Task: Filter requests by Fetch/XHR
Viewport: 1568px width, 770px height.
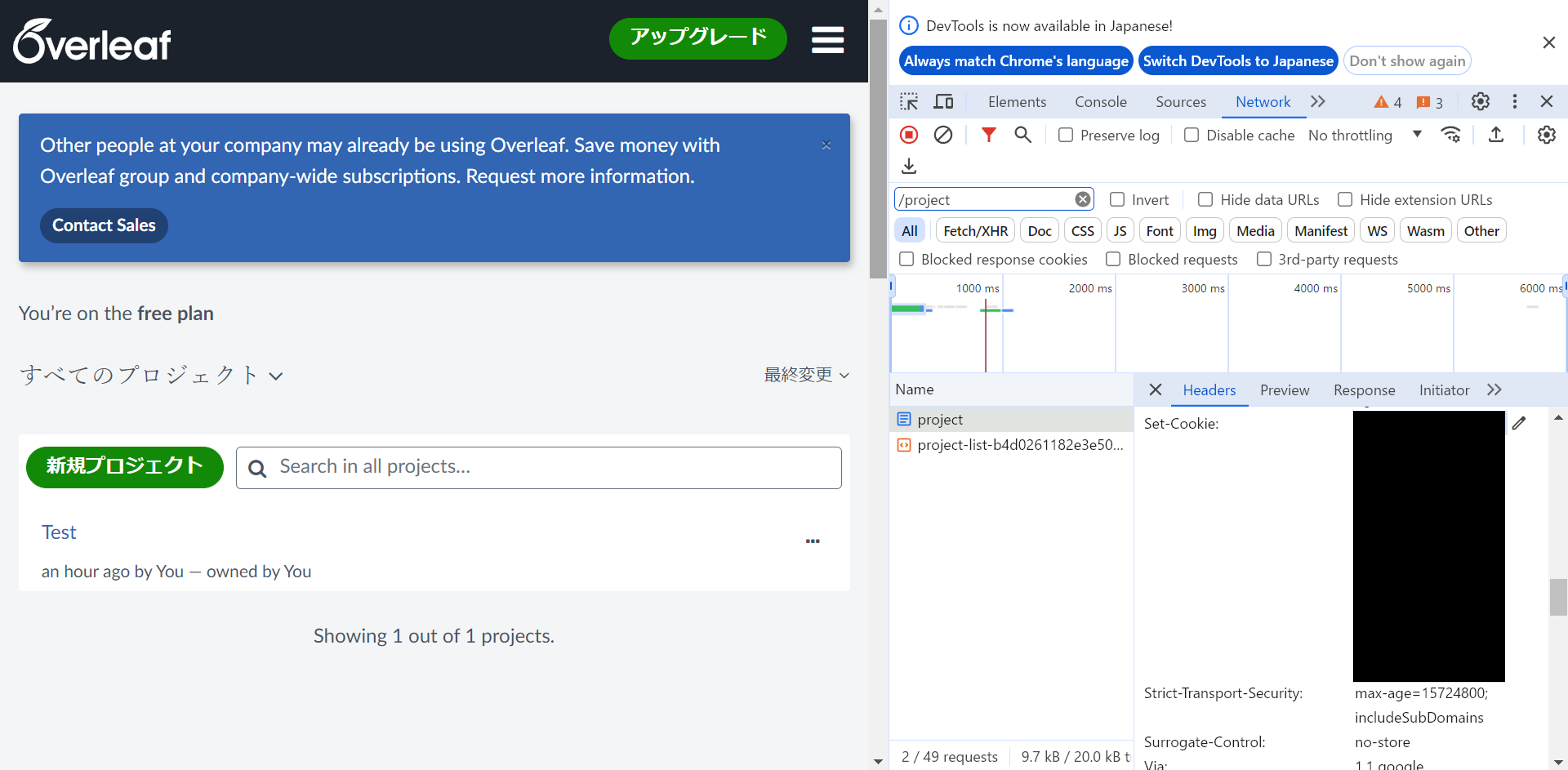Action: (x=975, y=231)
